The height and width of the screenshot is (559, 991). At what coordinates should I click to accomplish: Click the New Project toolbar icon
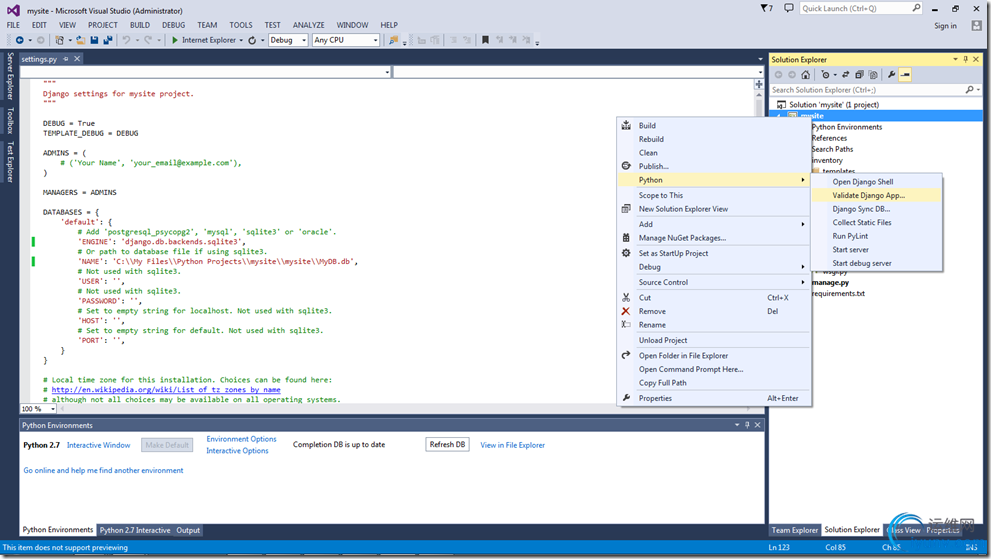tap(59, 40)
